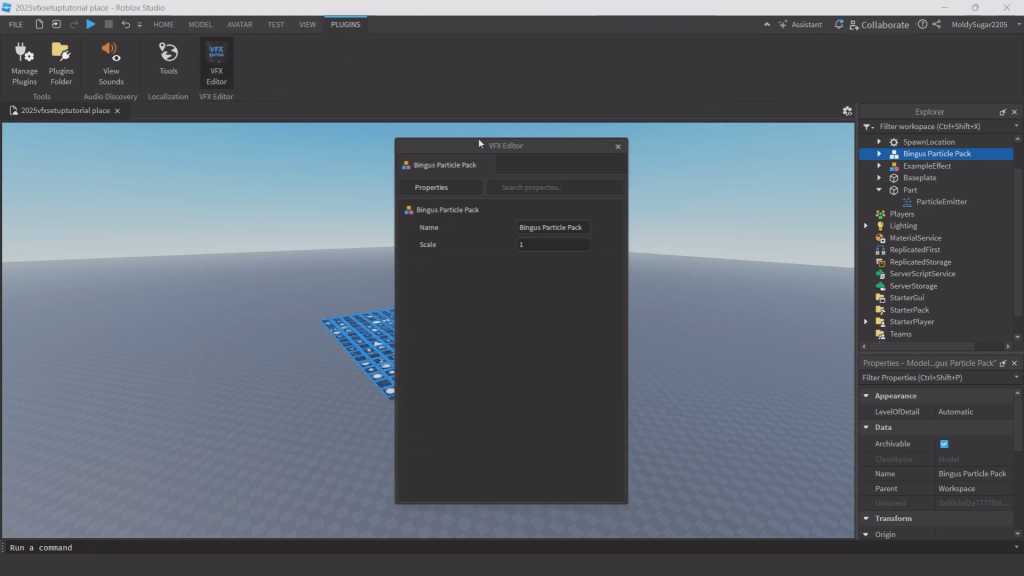This screenshot has height=576, width=1024.
Task: Click the Filter Properties search box
Action: [936, 377]
